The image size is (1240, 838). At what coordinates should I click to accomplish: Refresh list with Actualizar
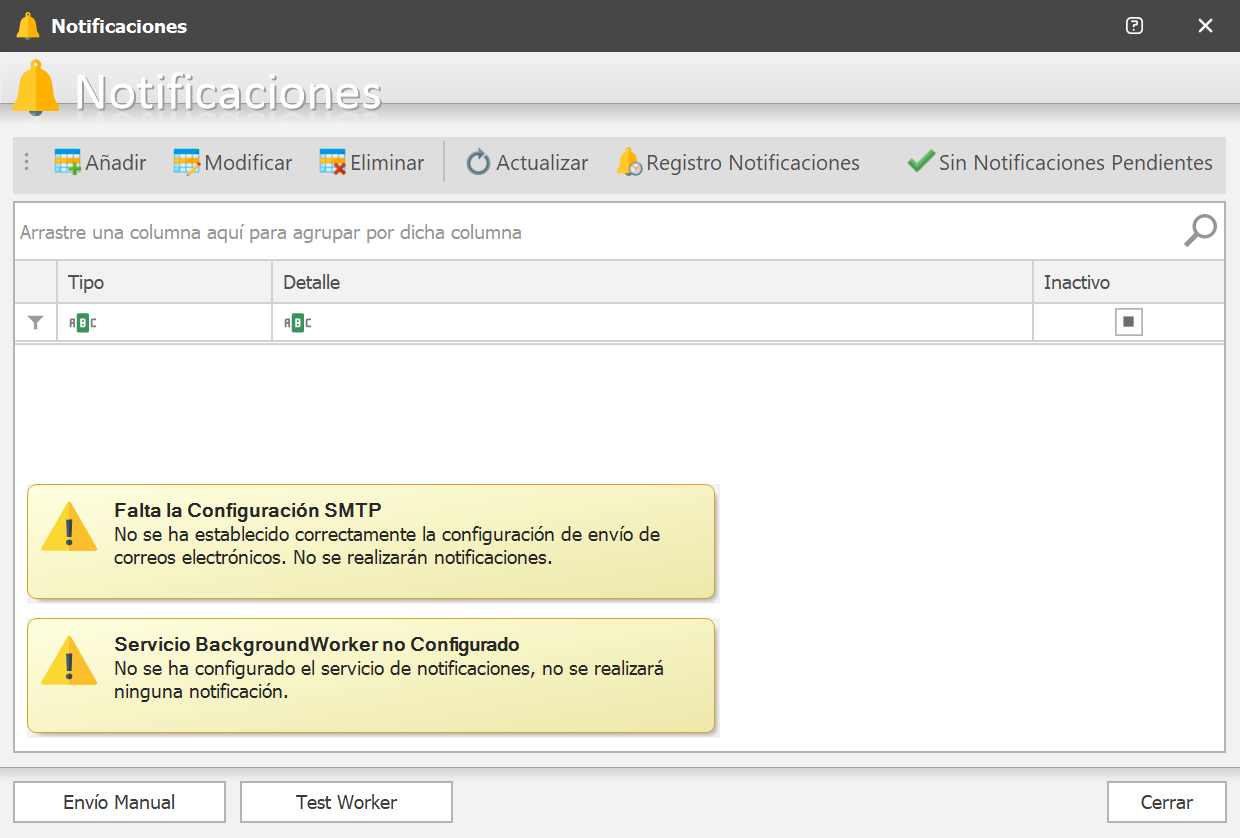point(527,163)
